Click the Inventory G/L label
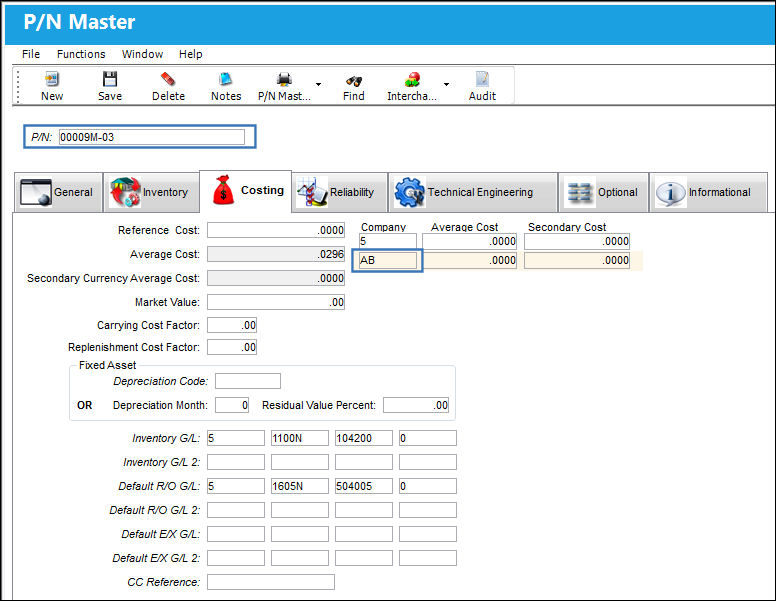This screenshot has height=601, width=776. 166,438
